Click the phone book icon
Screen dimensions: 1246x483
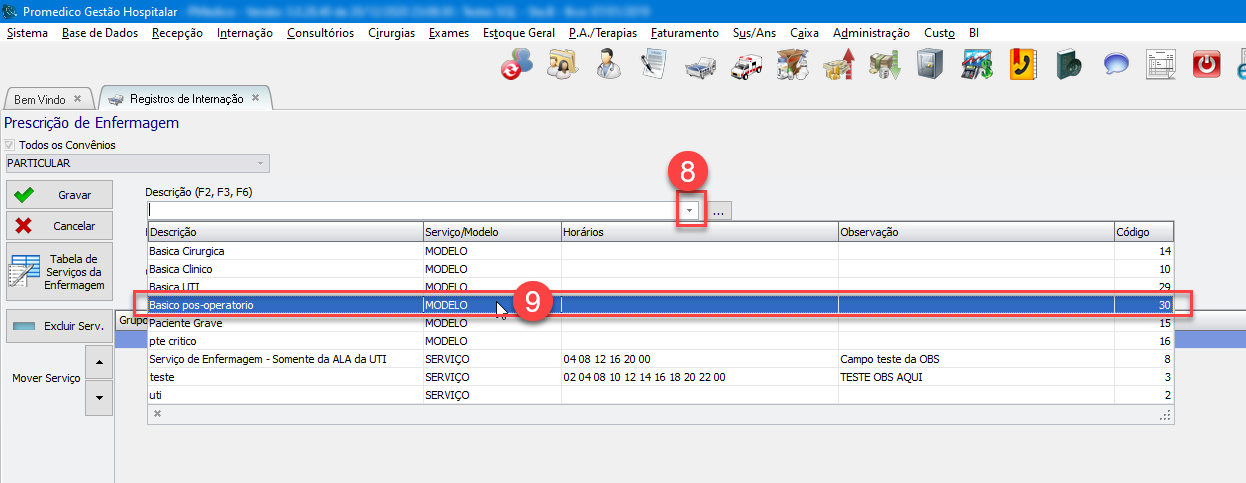coord(1022,65)
